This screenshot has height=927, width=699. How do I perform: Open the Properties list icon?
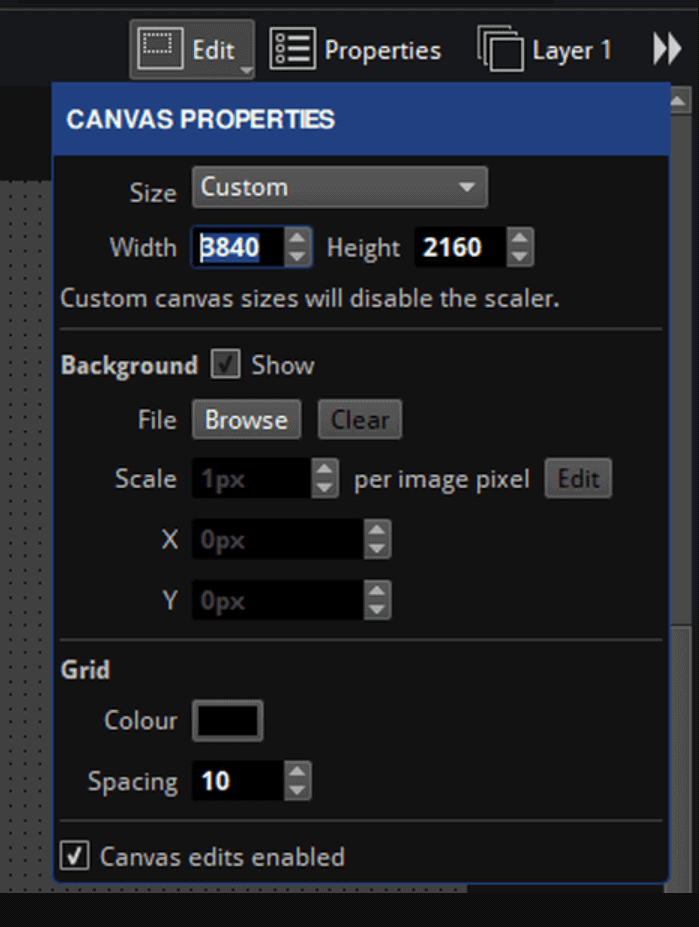pos(292,48)
